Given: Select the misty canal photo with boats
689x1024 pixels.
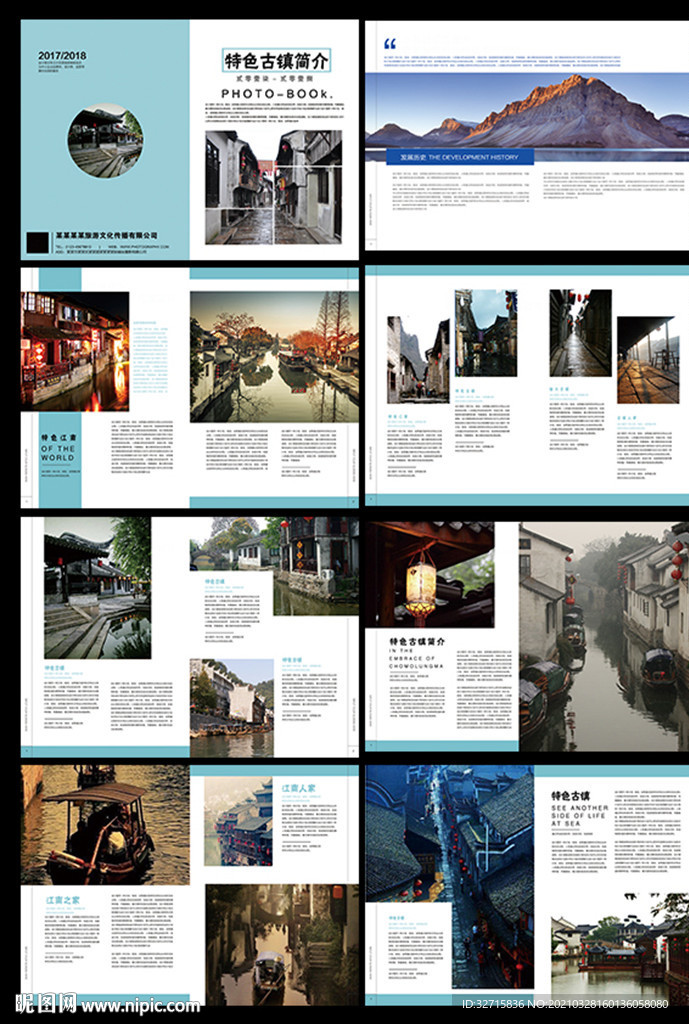Looking at the screenshot, I should (604, 637).
